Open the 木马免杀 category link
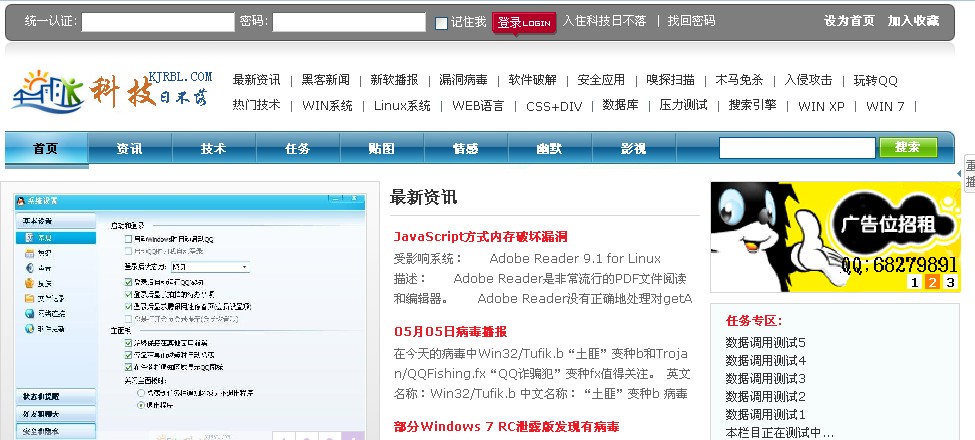Screen dimensions: 975x440 tap(739, 80)
